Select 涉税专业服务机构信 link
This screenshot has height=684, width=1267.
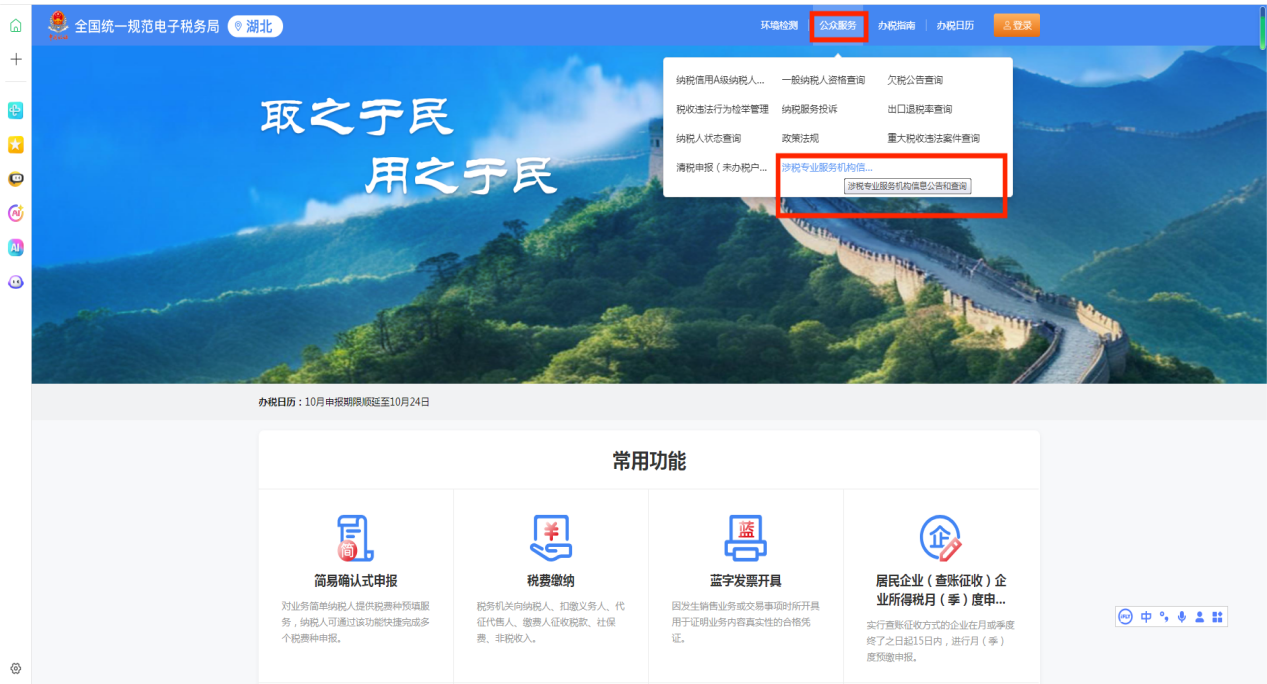point(827,168)
